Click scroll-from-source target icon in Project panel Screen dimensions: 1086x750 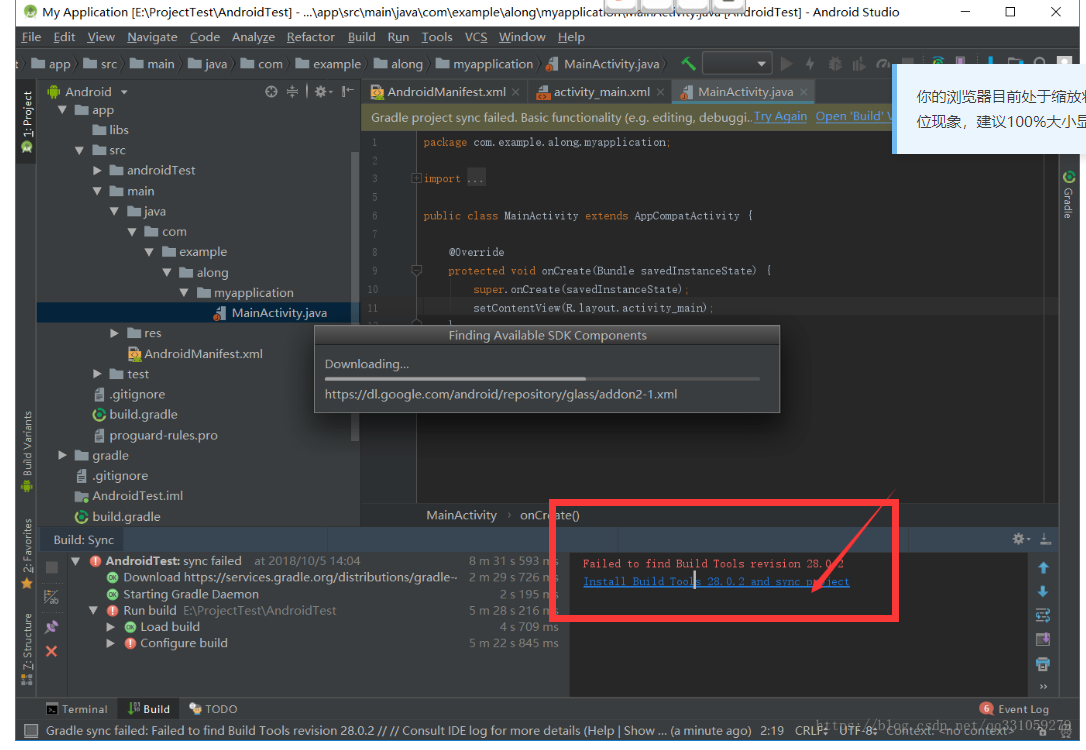click(x=271, y=91)
